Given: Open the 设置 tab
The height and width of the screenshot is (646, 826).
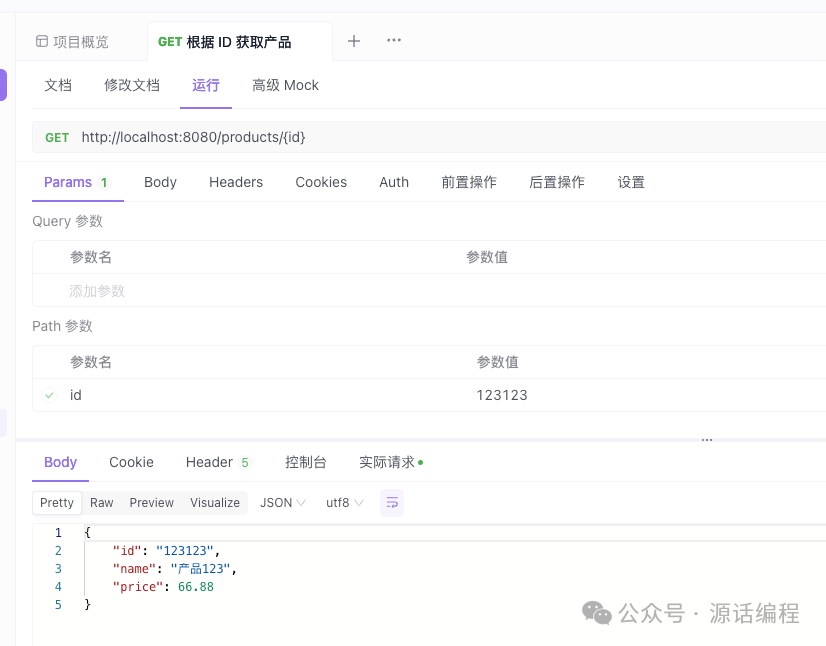Looking at the screenshot, I should [x=631, y=182].
